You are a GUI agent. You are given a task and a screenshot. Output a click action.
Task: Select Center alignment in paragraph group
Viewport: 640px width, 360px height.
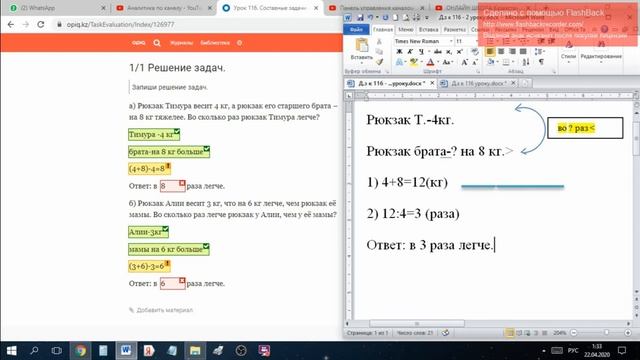pos(501,51)
